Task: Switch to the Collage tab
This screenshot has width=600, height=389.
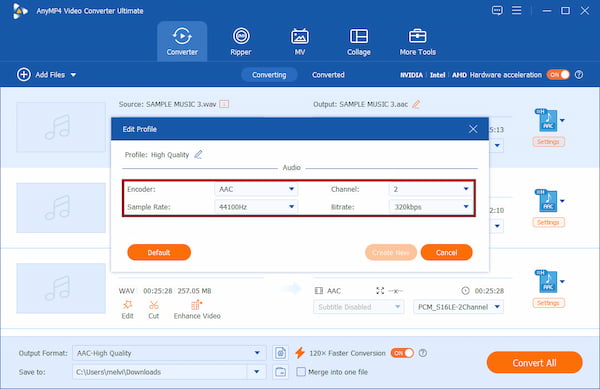Action: [x=359, y=41]
